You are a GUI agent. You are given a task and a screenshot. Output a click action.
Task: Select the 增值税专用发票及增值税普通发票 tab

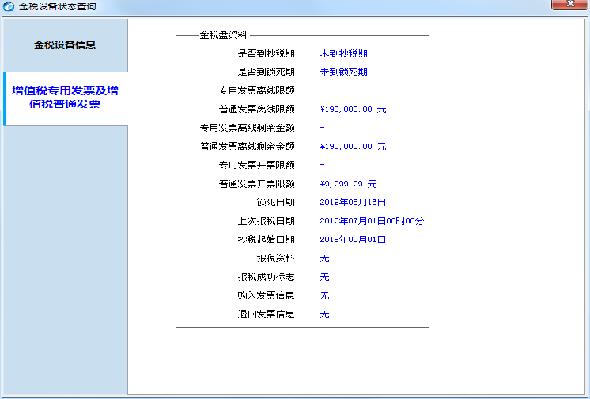[x=65, y=98]
